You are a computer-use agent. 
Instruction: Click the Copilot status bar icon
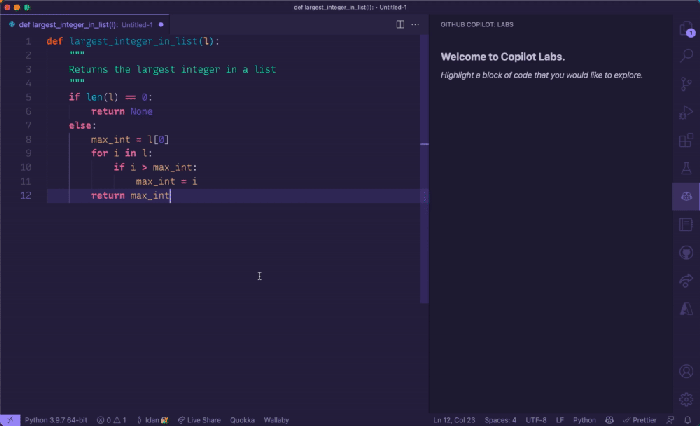(x=609, y=420)
